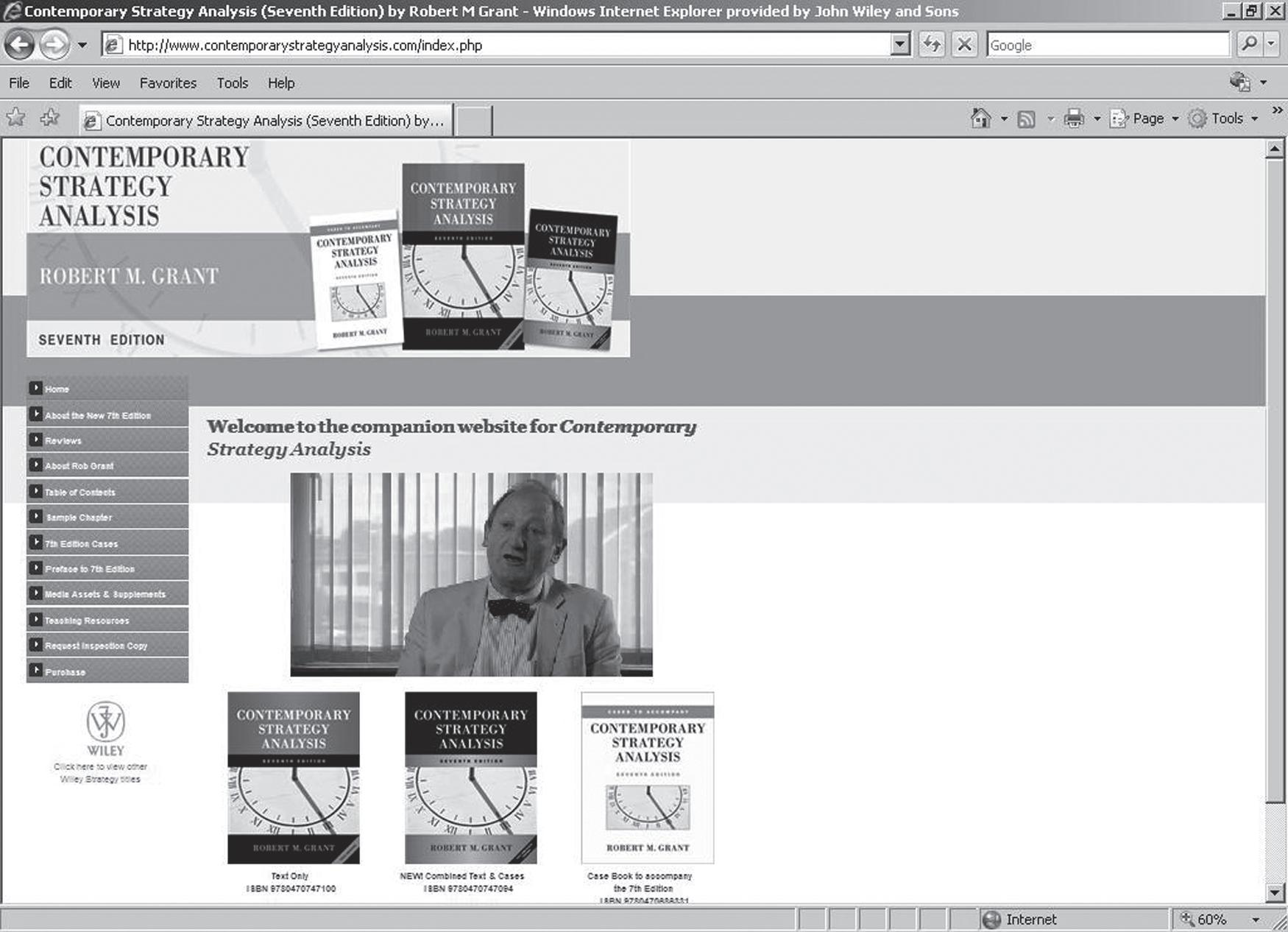Image resolution: width=1288 pixels, height=932 pixels.
Task: Click the page icon in the address bar
Action: pyautogui.click(x=113, y=46)
